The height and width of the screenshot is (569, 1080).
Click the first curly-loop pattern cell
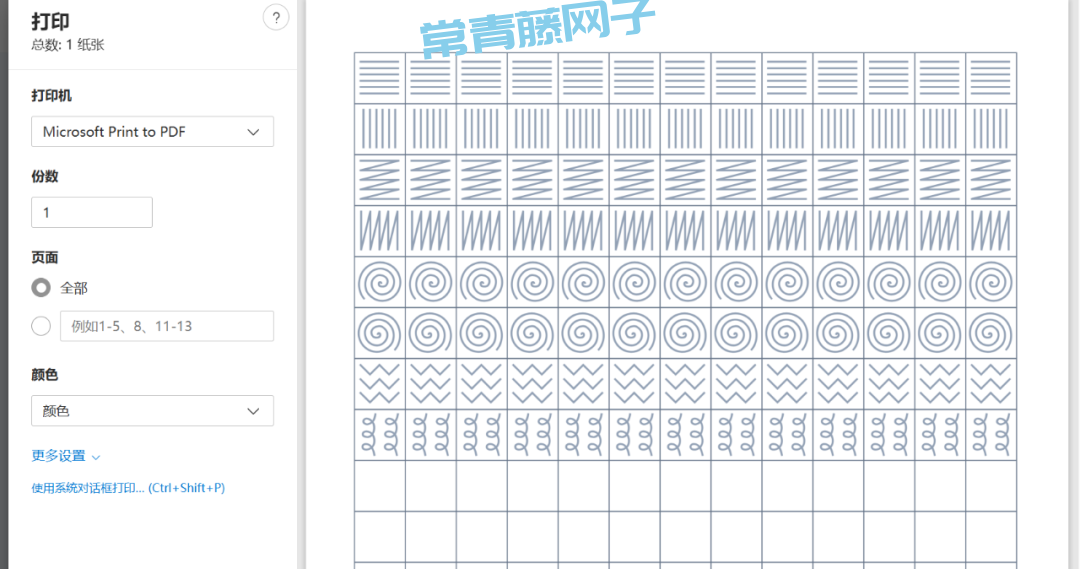pos(380,435)
